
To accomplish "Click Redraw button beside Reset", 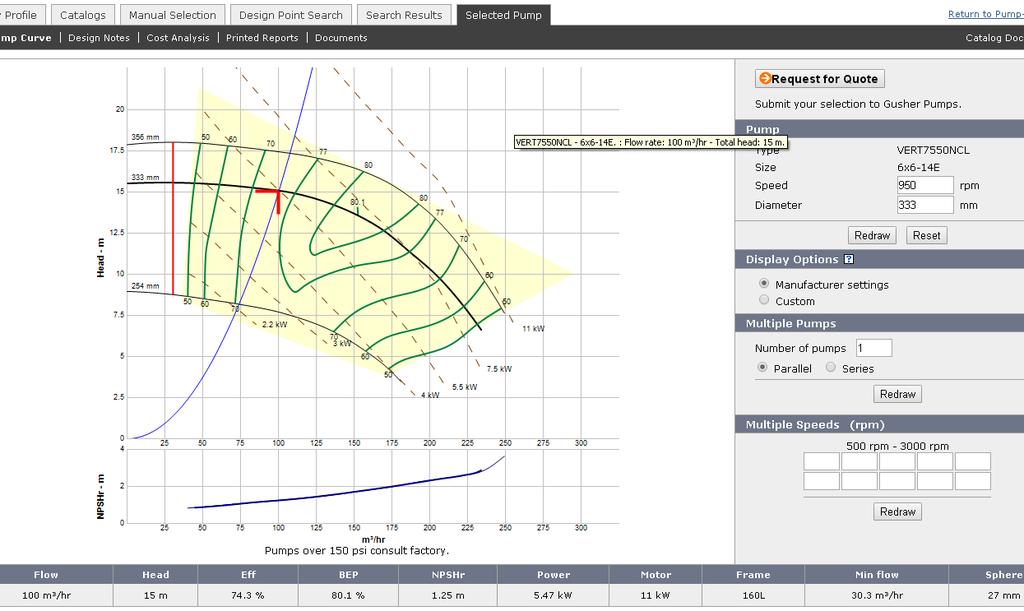I will 872,235.
